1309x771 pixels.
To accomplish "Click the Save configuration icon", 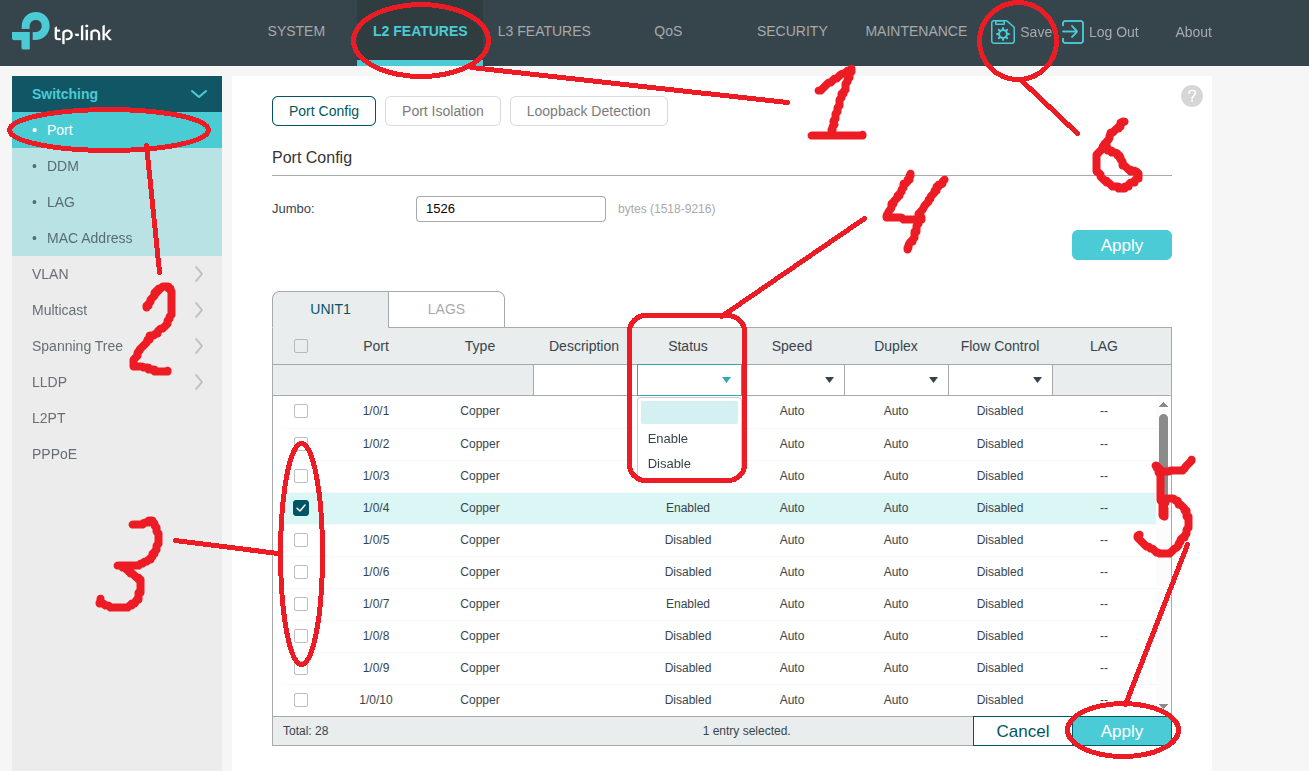I will pyautogui.click(x=1003, y=32).
